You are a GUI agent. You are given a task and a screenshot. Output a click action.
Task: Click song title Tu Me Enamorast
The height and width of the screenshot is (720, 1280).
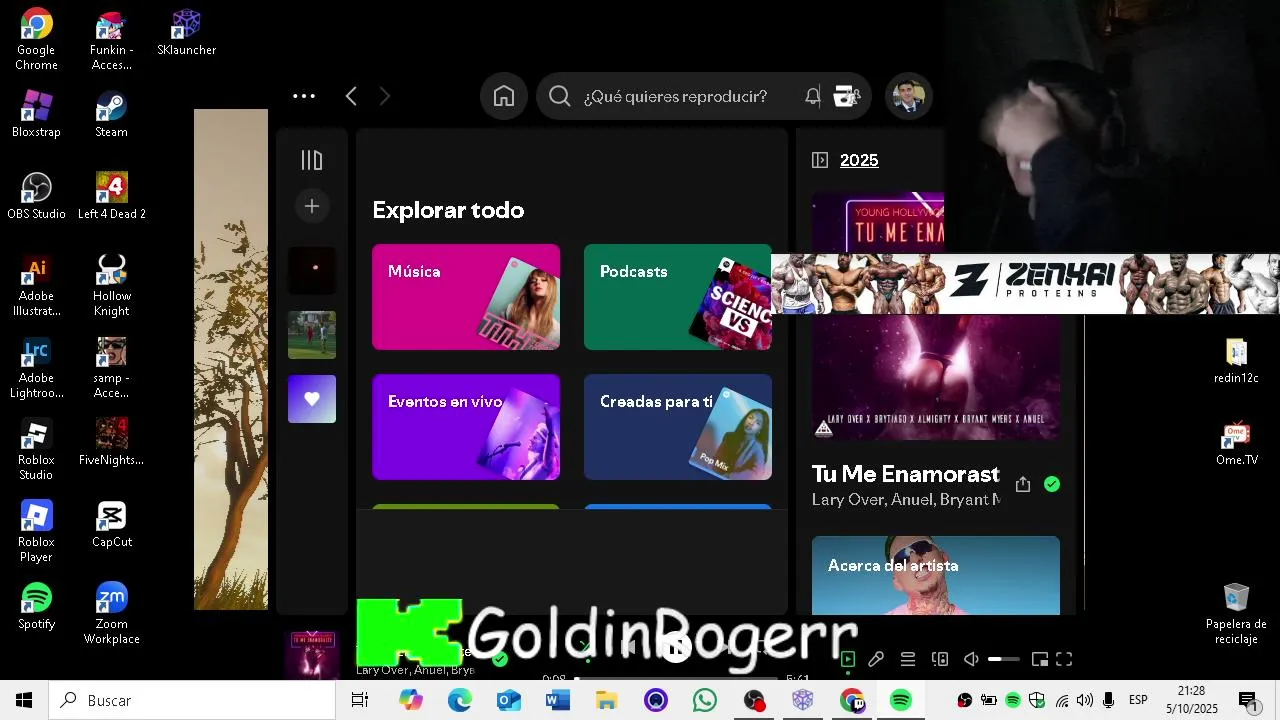[905, 474]
